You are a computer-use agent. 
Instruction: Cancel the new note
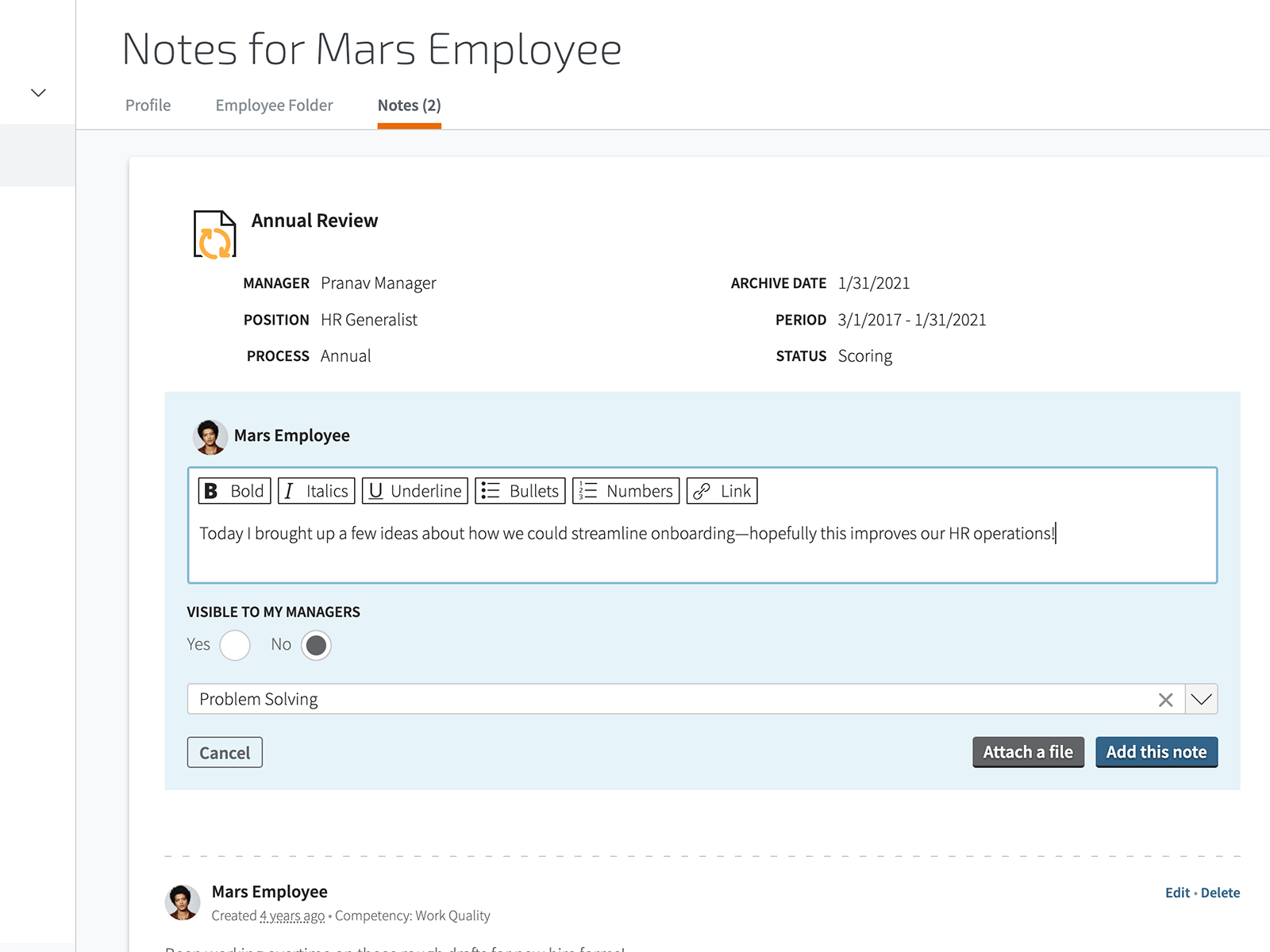225,753
